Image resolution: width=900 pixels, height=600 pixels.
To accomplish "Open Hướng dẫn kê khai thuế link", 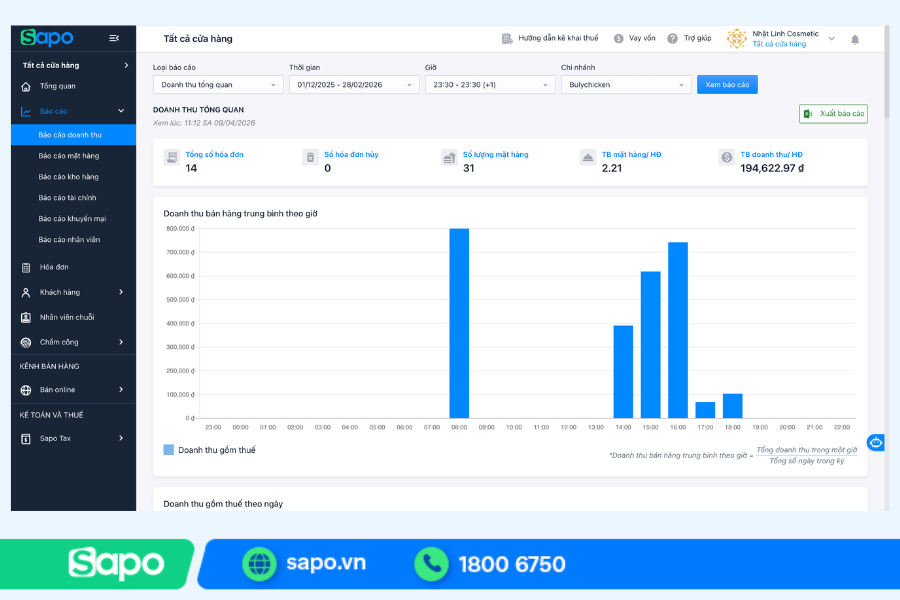I will 550,38.
